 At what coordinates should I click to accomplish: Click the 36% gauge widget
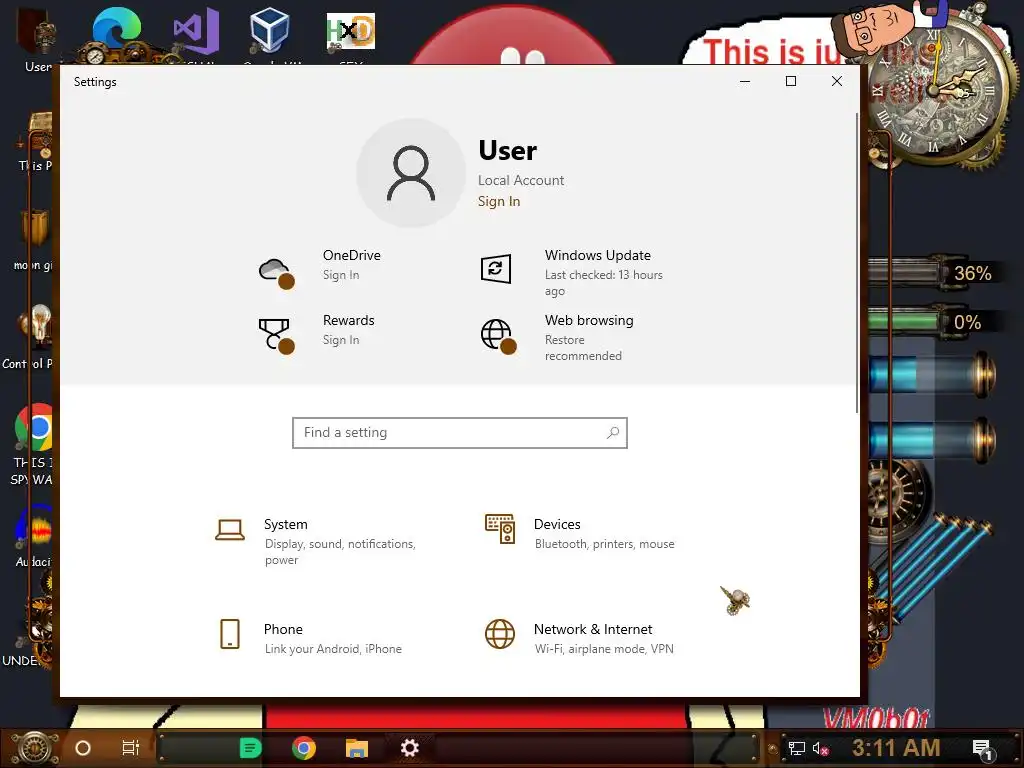[x=935, y=273]
